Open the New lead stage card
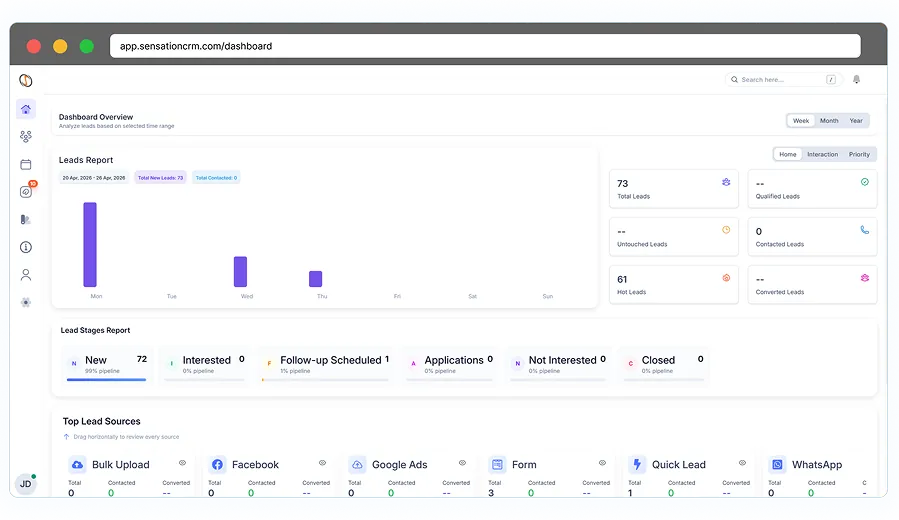Viewport: 899px width, 520px height. point(107,366)
